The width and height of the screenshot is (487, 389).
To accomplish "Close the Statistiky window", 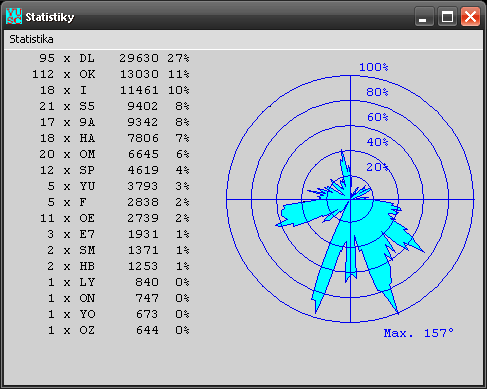I will 470,16.
